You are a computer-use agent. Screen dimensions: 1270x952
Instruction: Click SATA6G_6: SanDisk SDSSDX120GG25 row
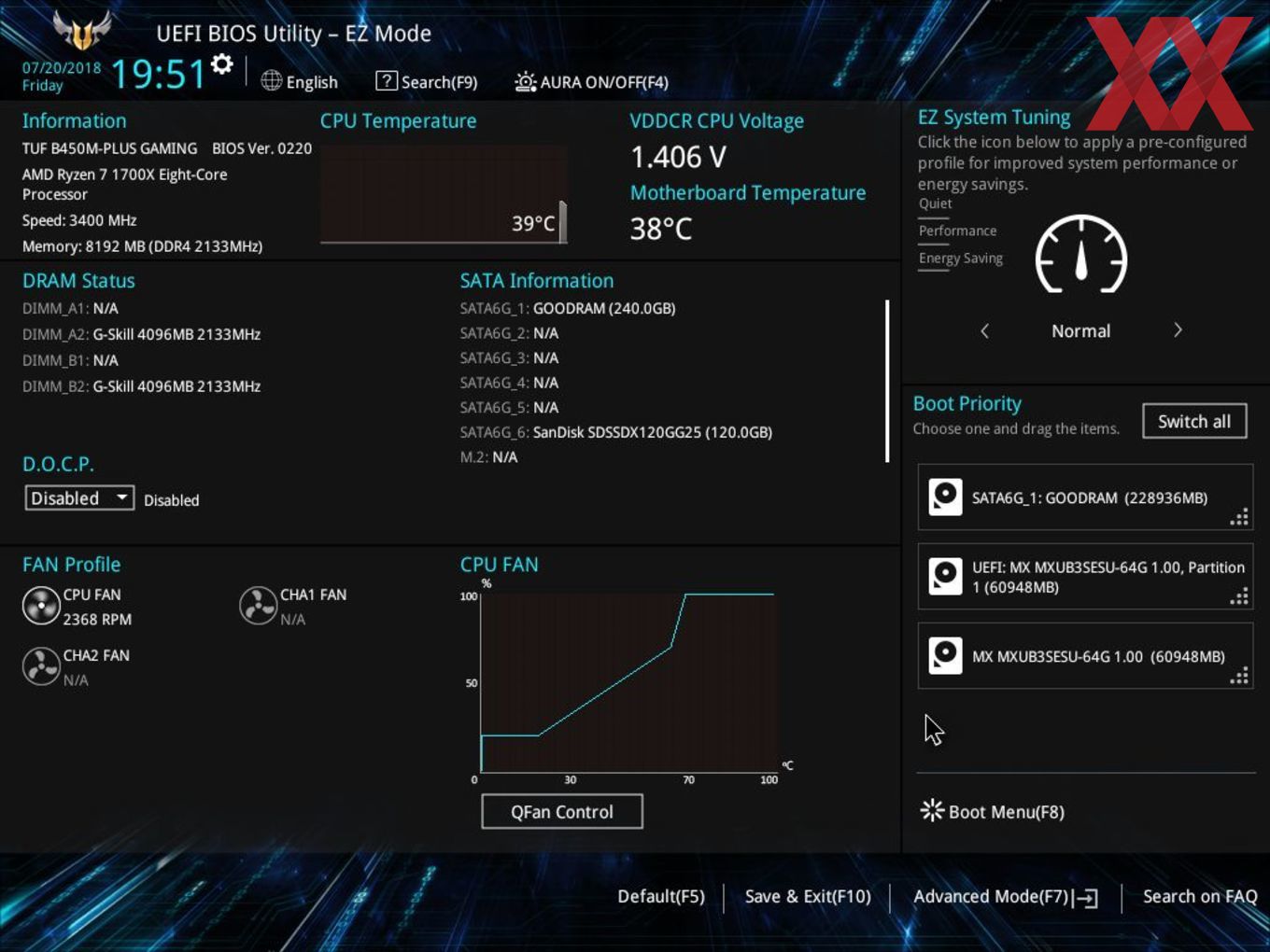[616, 432]
